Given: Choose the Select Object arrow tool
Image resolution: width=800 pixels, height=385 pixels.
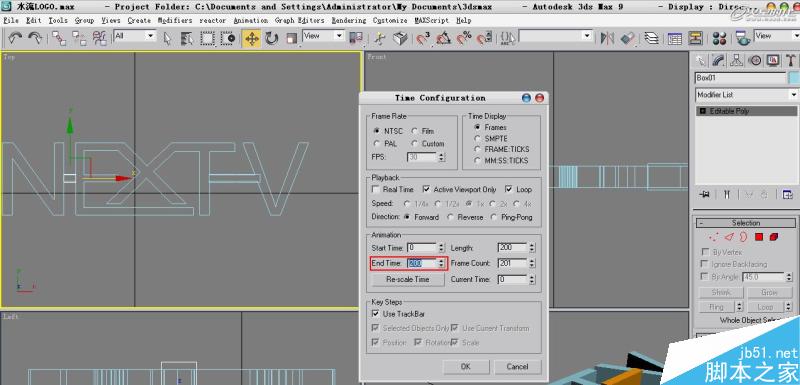Looking at the screenshot, I should (167, 38).
